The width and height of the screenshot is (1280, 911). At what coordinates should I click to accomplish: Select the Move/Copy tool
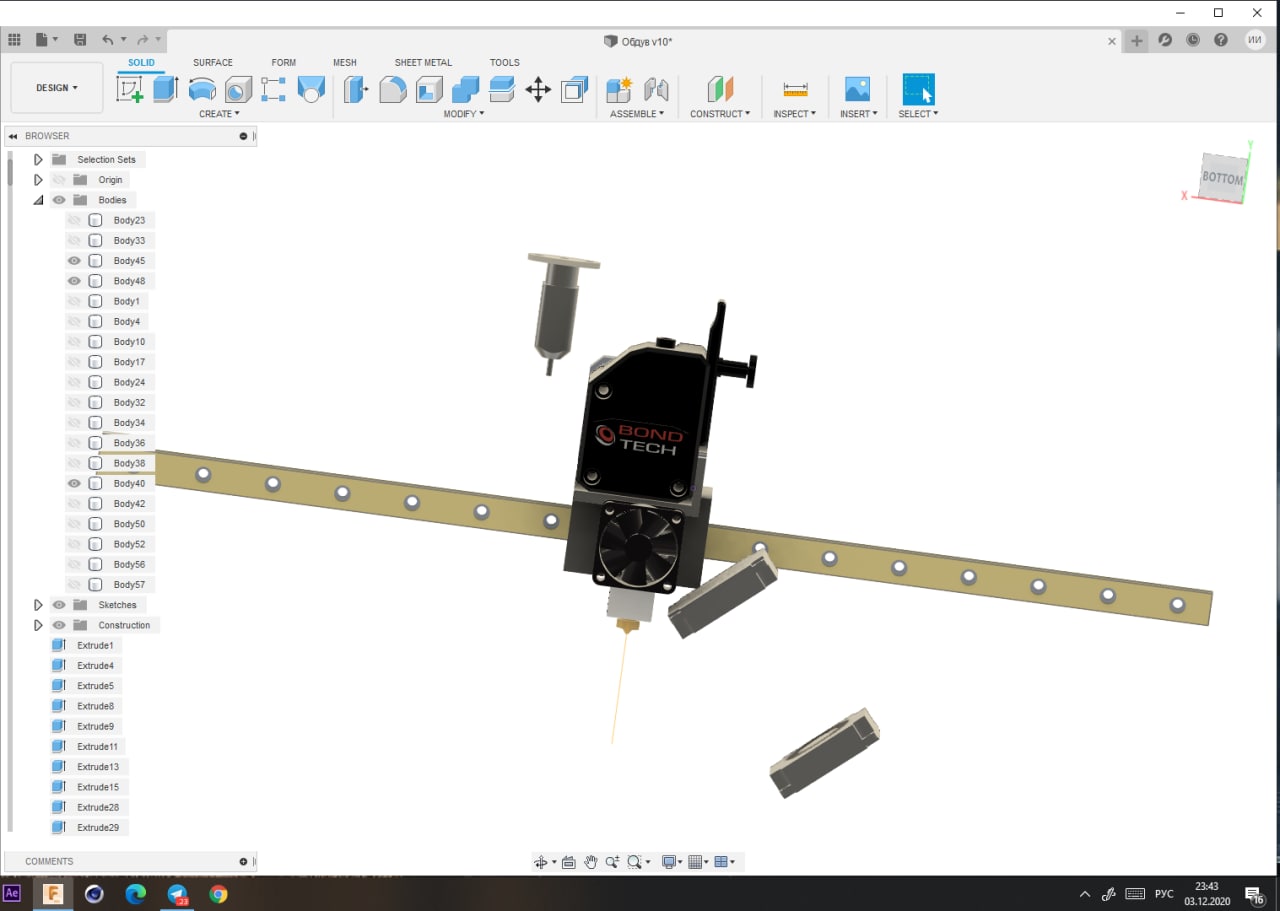(538, 89)
